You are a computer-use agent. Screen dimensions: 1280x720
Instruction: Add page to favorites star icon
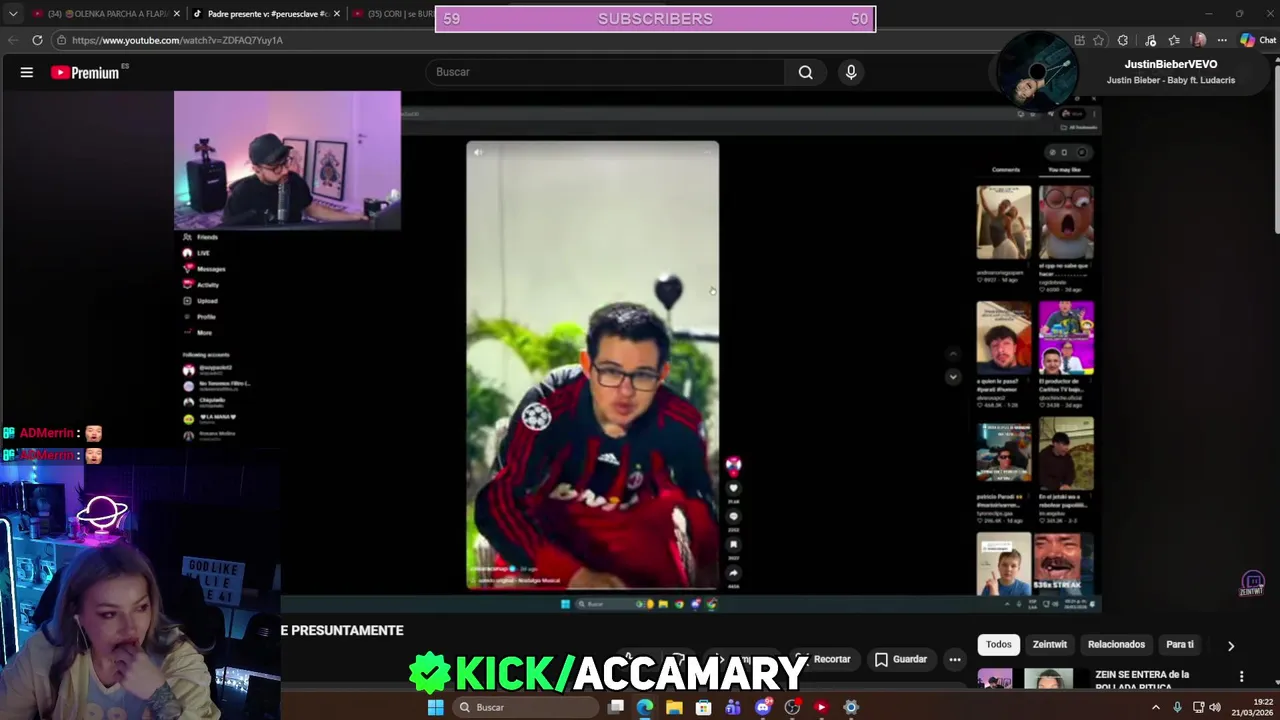pyautogui.click(x=1099, y=40)
